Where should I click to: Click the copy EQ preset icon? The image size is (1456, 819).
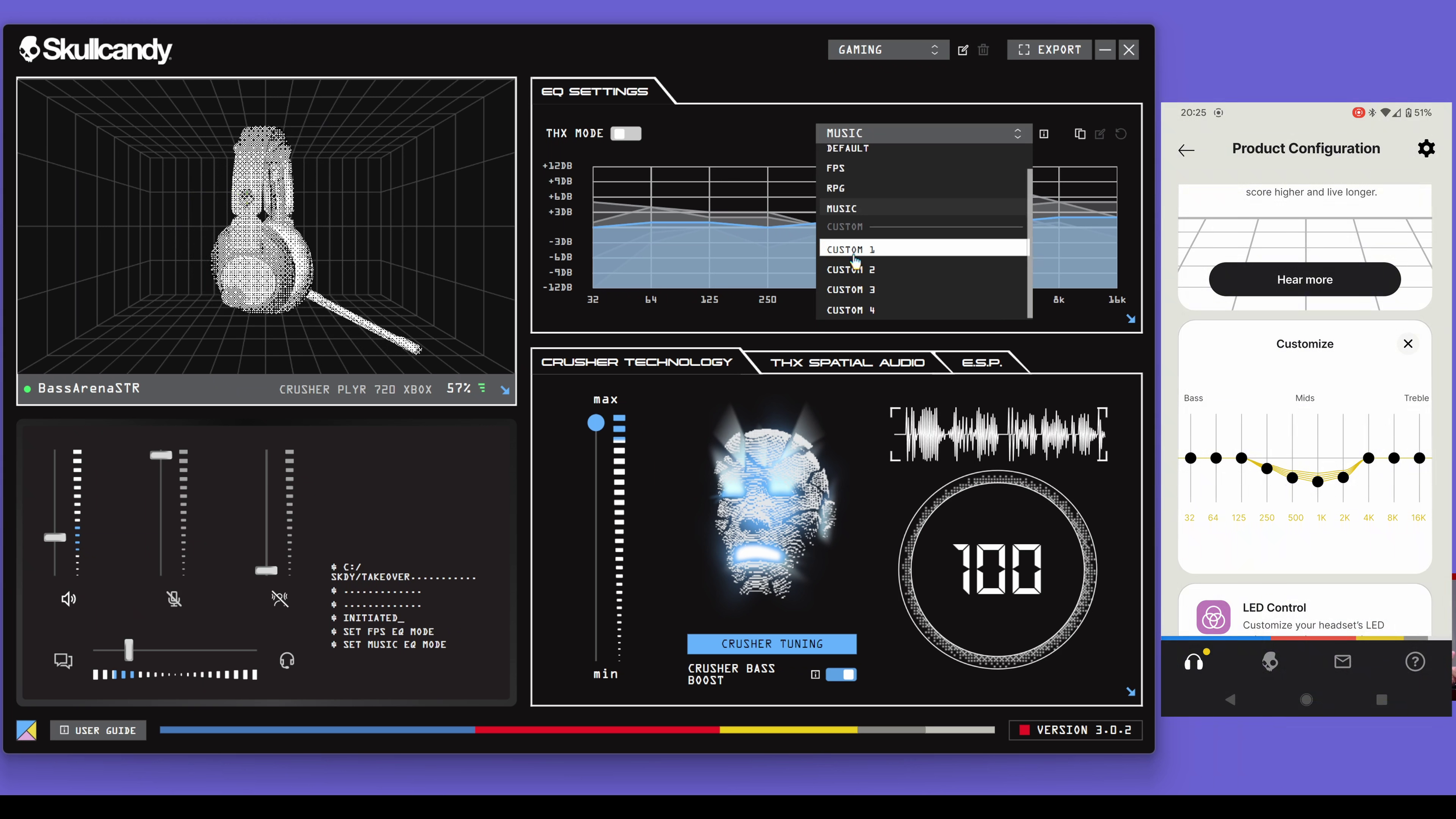1079,134
